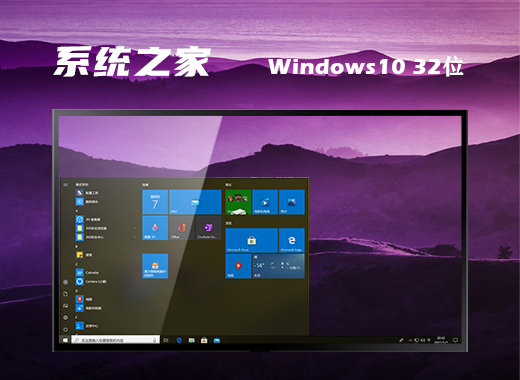This screenshot has height=380, width=520.
Task: Click the network icon in system tray
Action: [429, 340]
